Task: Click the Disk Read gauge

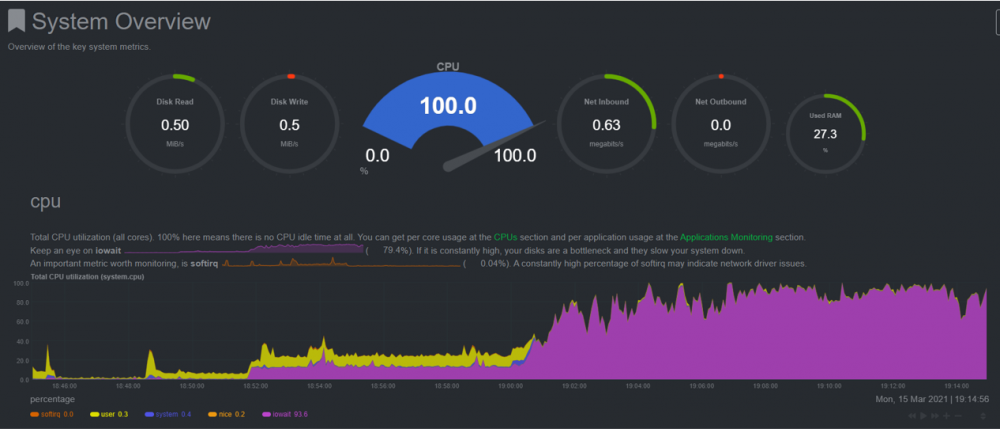Action: click(x=175, y=124)
